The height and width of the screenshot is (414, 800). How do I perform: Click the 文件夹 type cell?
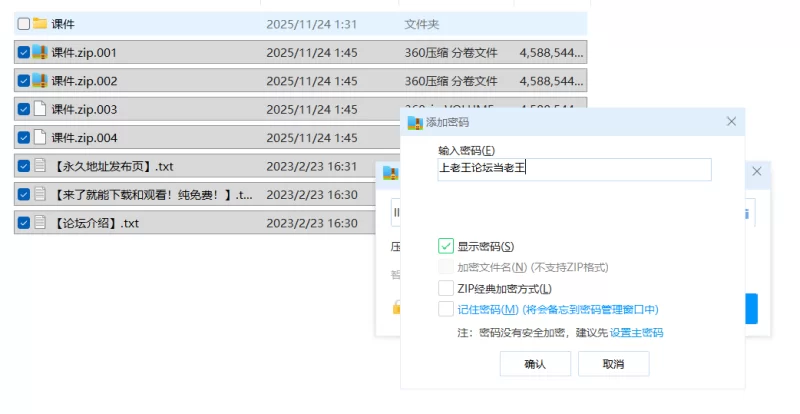coord(422,24)
